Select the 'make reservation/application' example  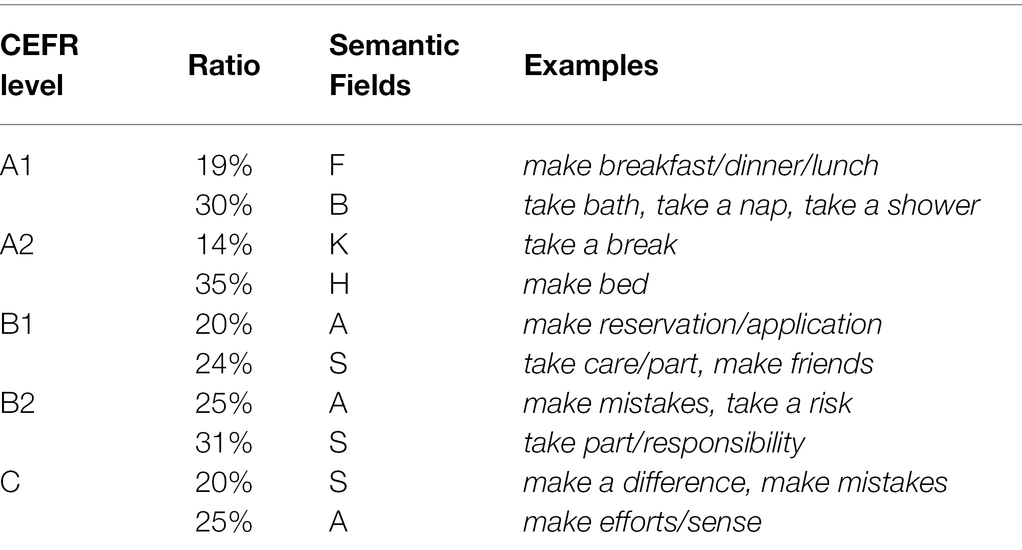pyautogui.click(x=703, y=326)
